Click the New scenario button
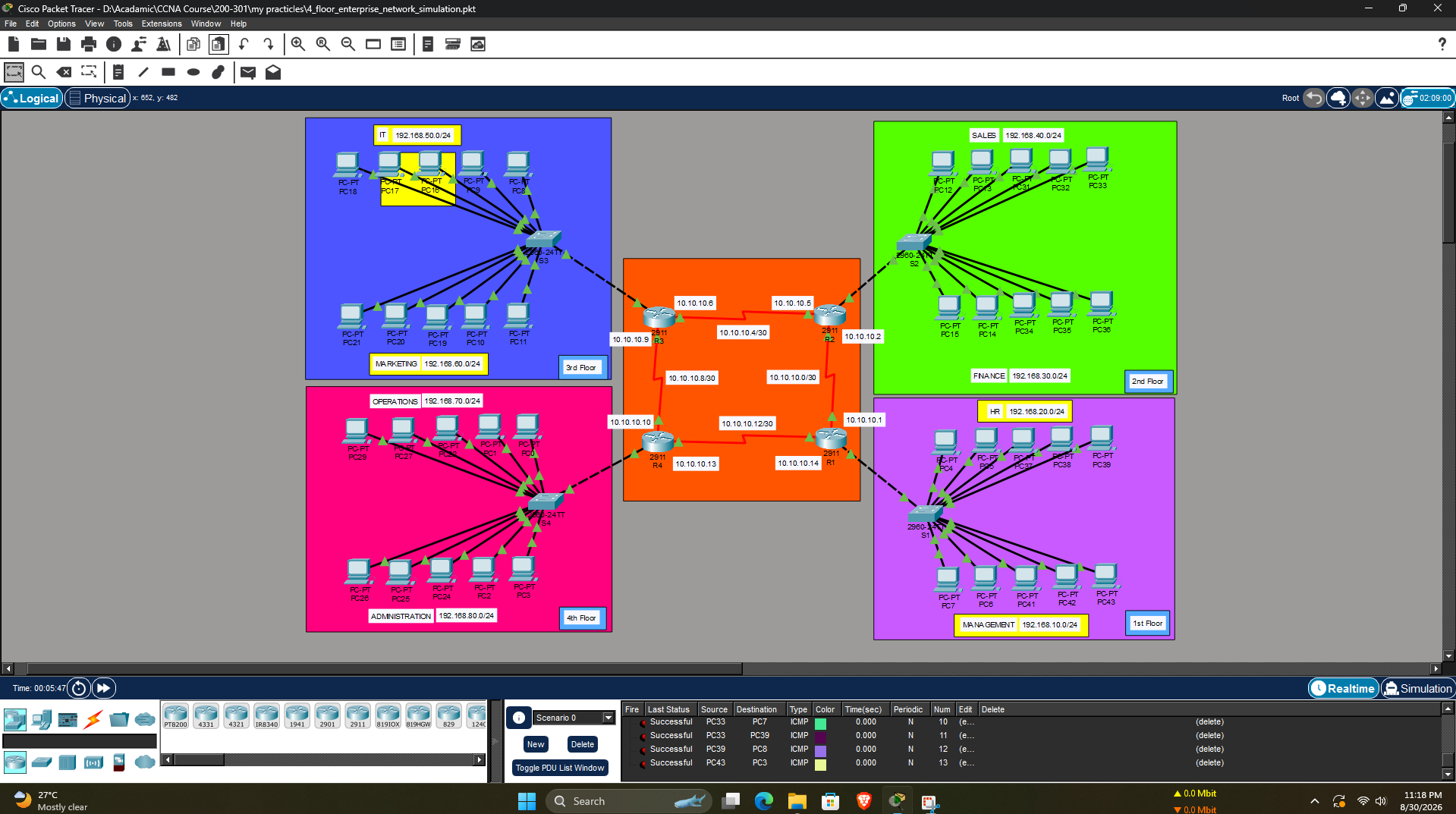Screen dimensions: 1456x814 tap(536, 744)
